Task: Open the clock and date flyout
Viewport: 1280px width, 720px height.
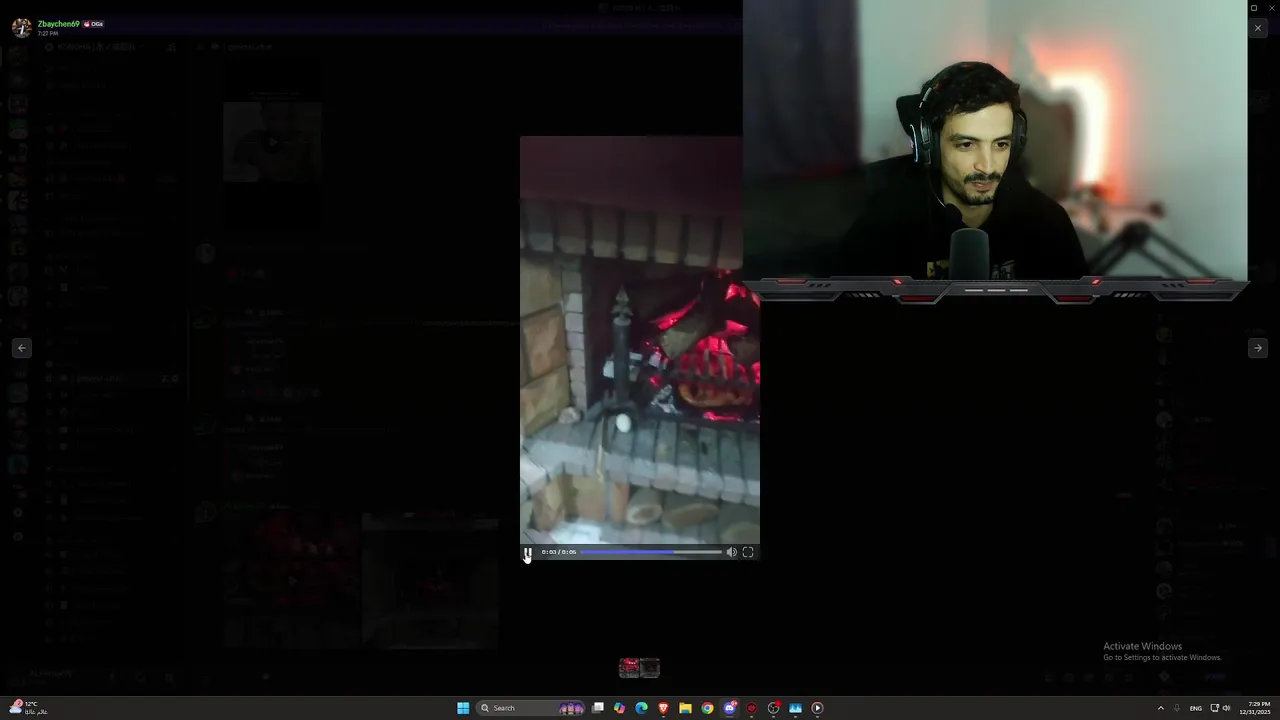Action: [x=1256, y=708]
